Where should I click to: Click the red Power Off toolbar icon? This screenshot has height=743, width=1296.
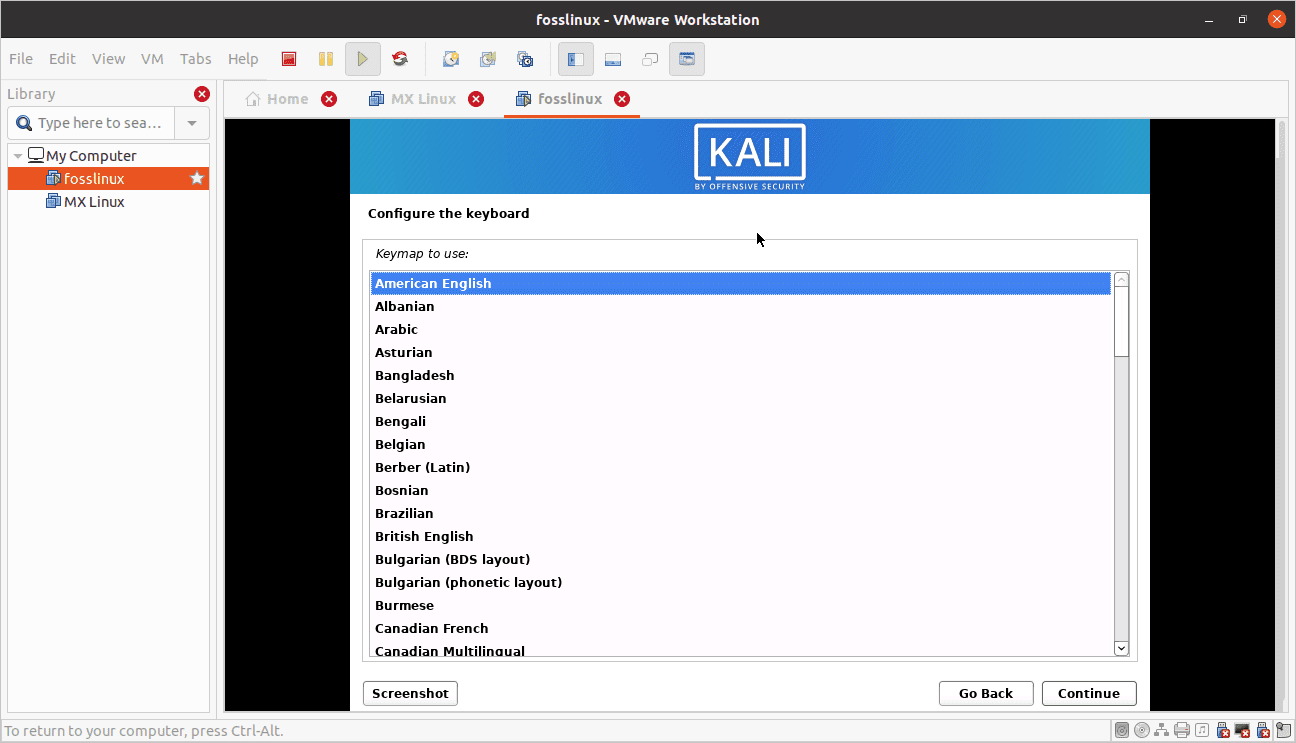pyautogui.click(x=289, y=59)
